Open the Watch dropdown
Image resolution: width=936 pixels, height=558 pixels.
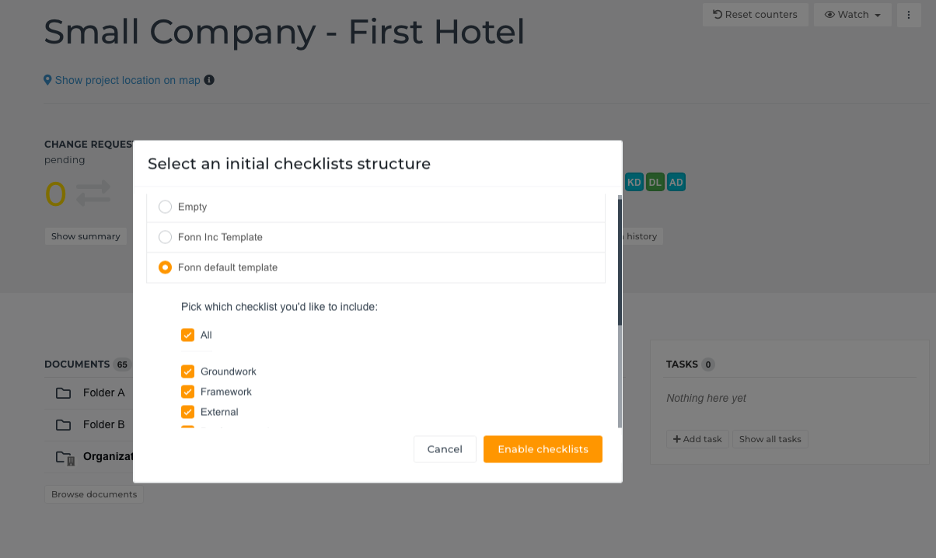[852, 15]
